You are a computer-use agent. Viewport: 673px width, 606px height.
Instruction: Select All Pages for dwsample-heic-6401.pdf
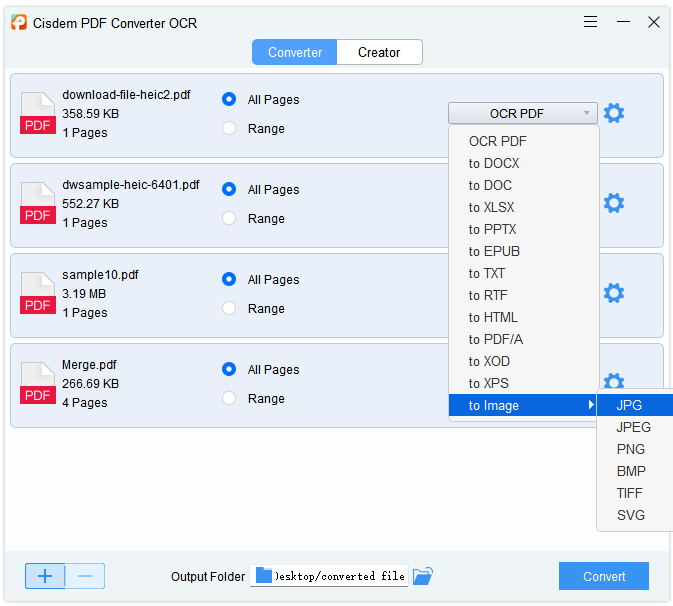(x=229, y=189)
